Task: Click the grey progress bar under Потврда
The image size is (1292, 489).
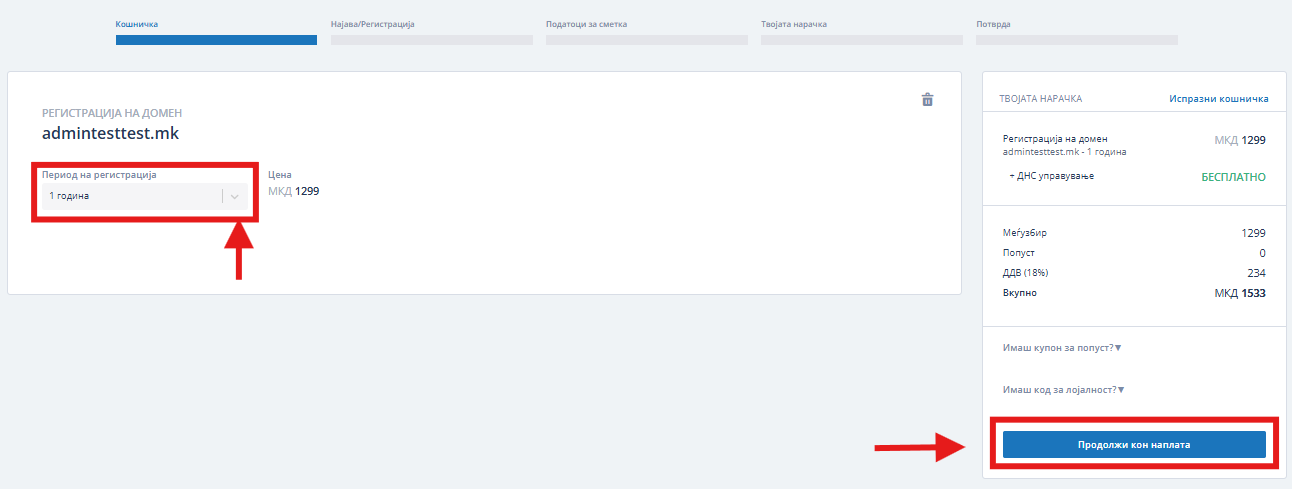Action: click(1076, 40)
